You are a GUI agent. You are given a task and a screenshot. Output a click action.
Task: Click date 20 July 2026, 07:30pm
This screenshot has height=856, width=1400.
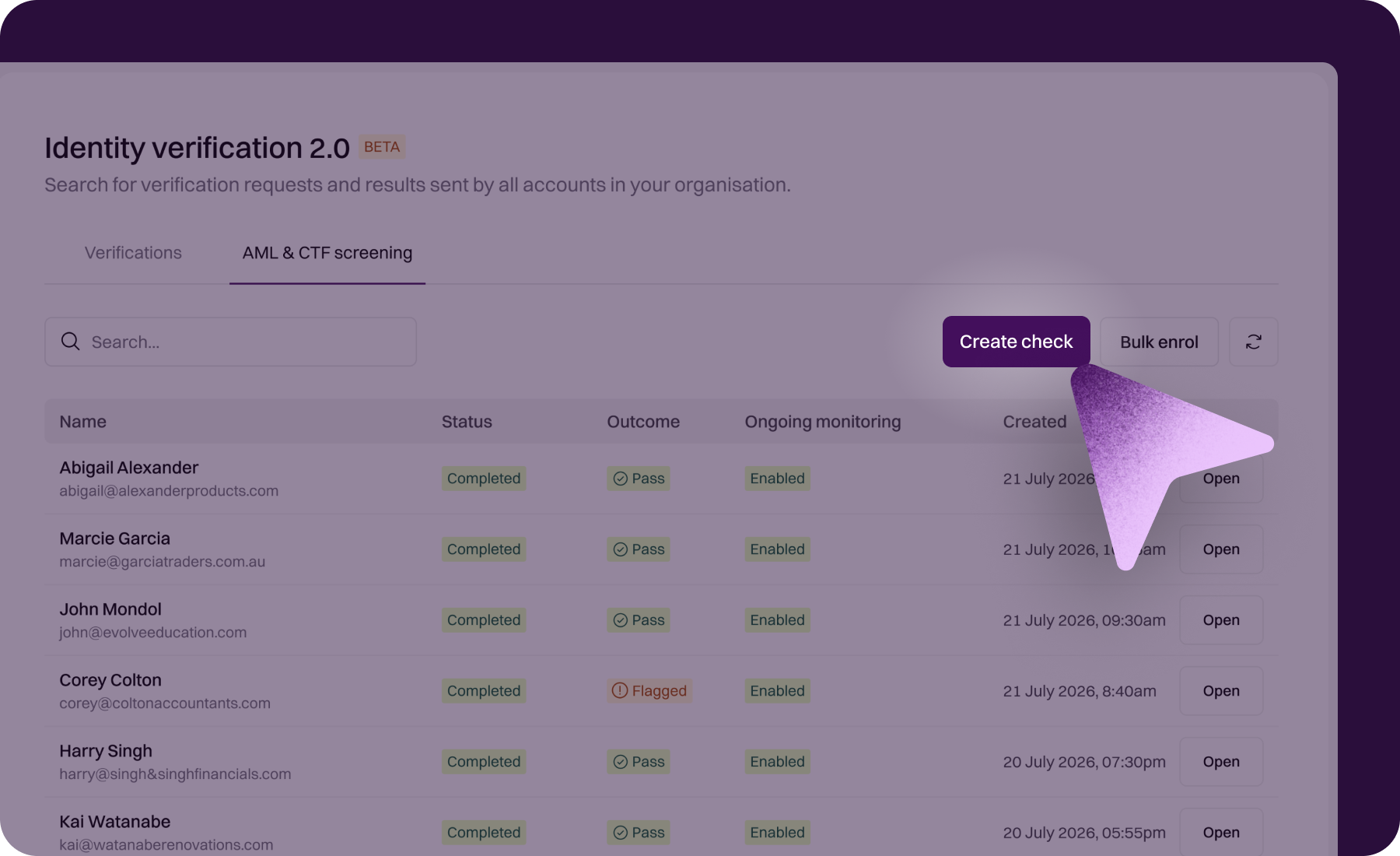pos(1084,762)
